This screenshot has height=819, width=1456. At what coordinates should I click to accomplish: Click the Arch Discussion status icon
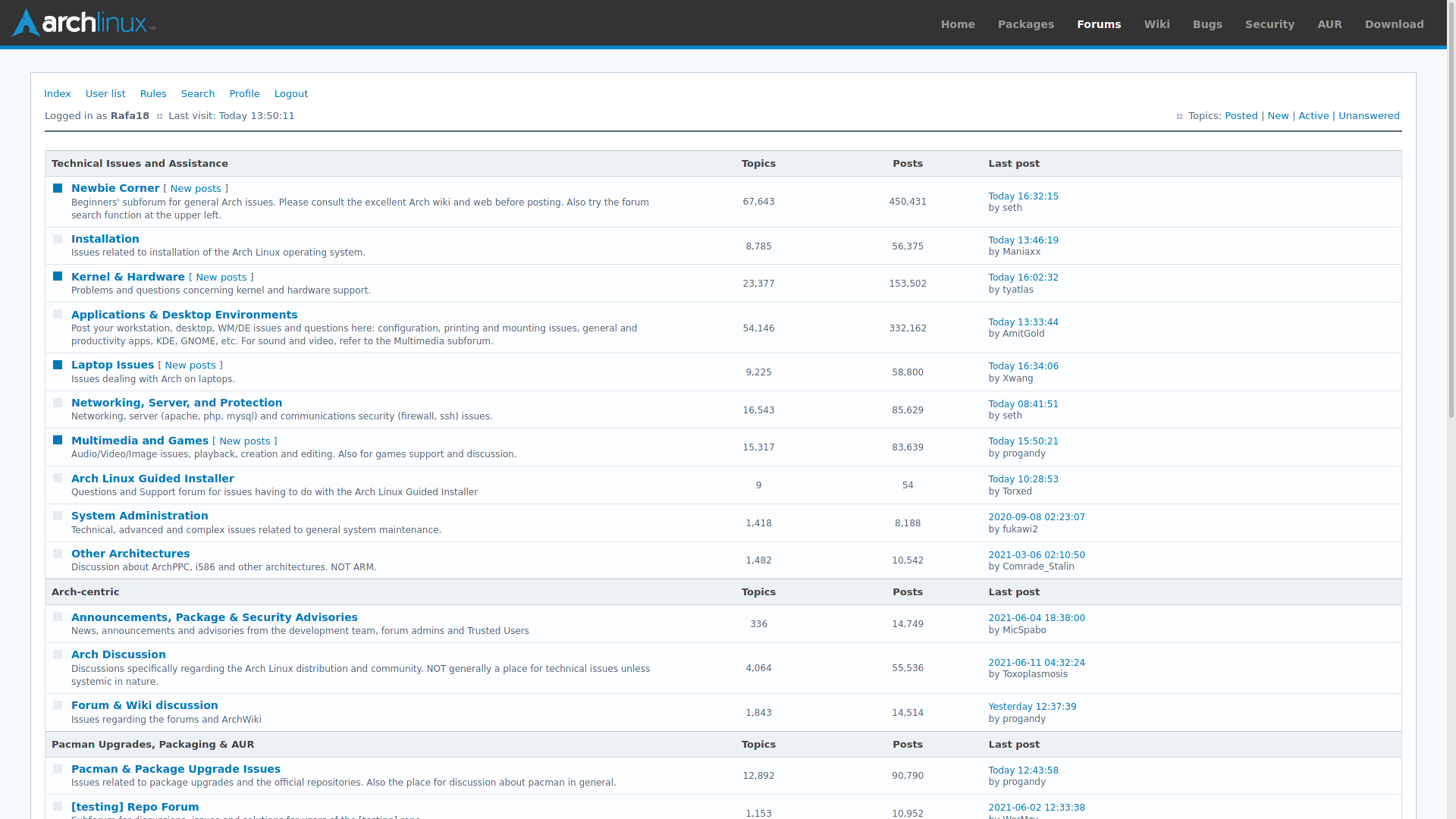(x=58, y=654)
